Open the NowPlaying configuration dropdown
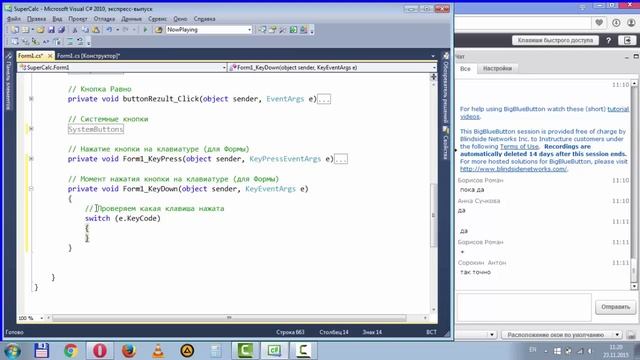Screen dimensions: 640x360 coord(249,30)
